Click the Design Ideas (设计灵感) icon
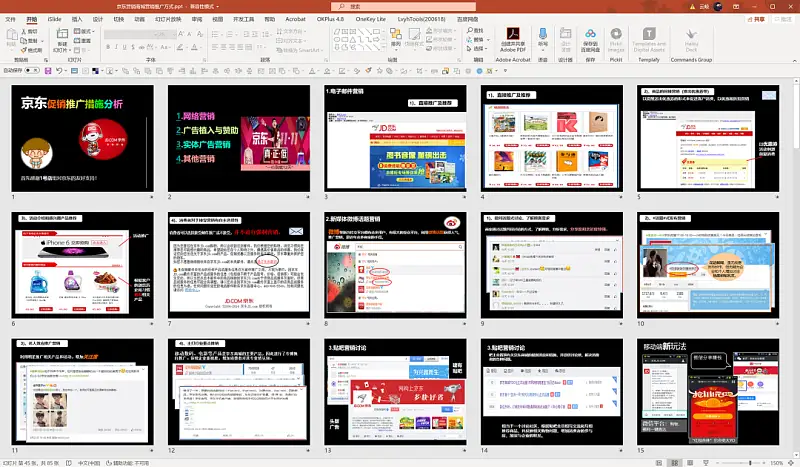This screenshot has width=800, height=467. [565, 34]
